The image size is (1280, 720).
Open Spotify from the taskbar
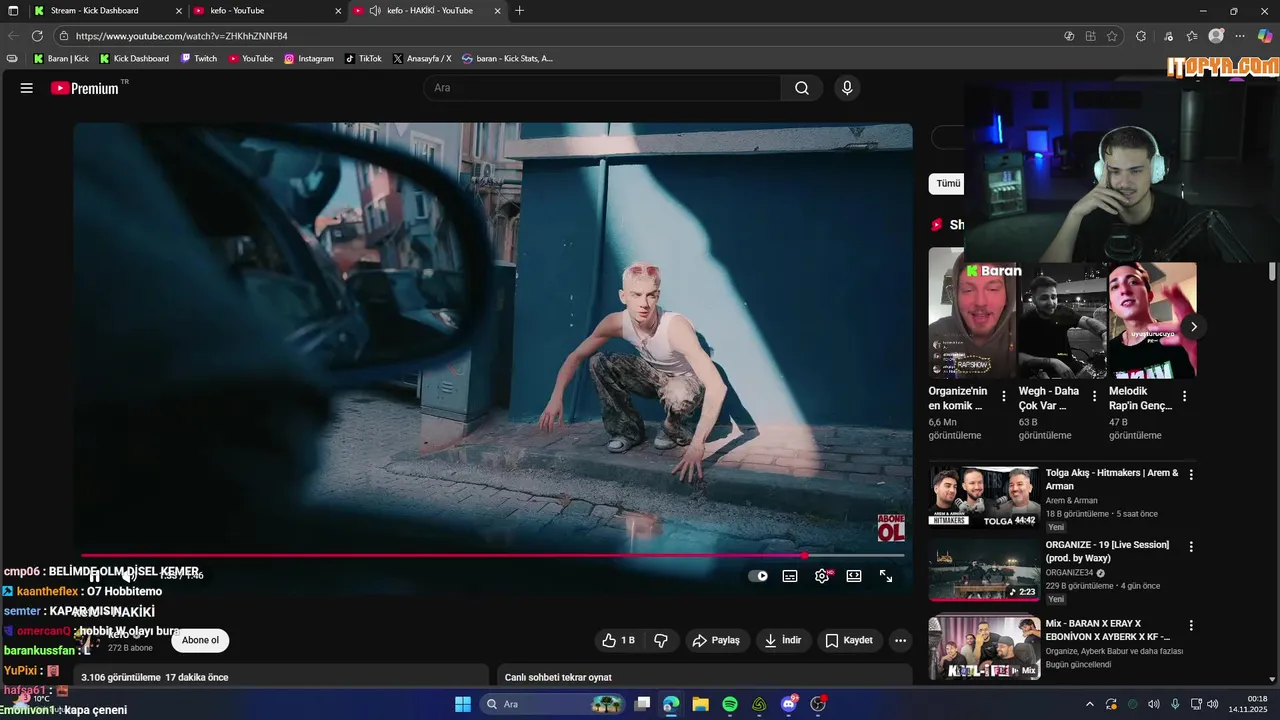730,704
